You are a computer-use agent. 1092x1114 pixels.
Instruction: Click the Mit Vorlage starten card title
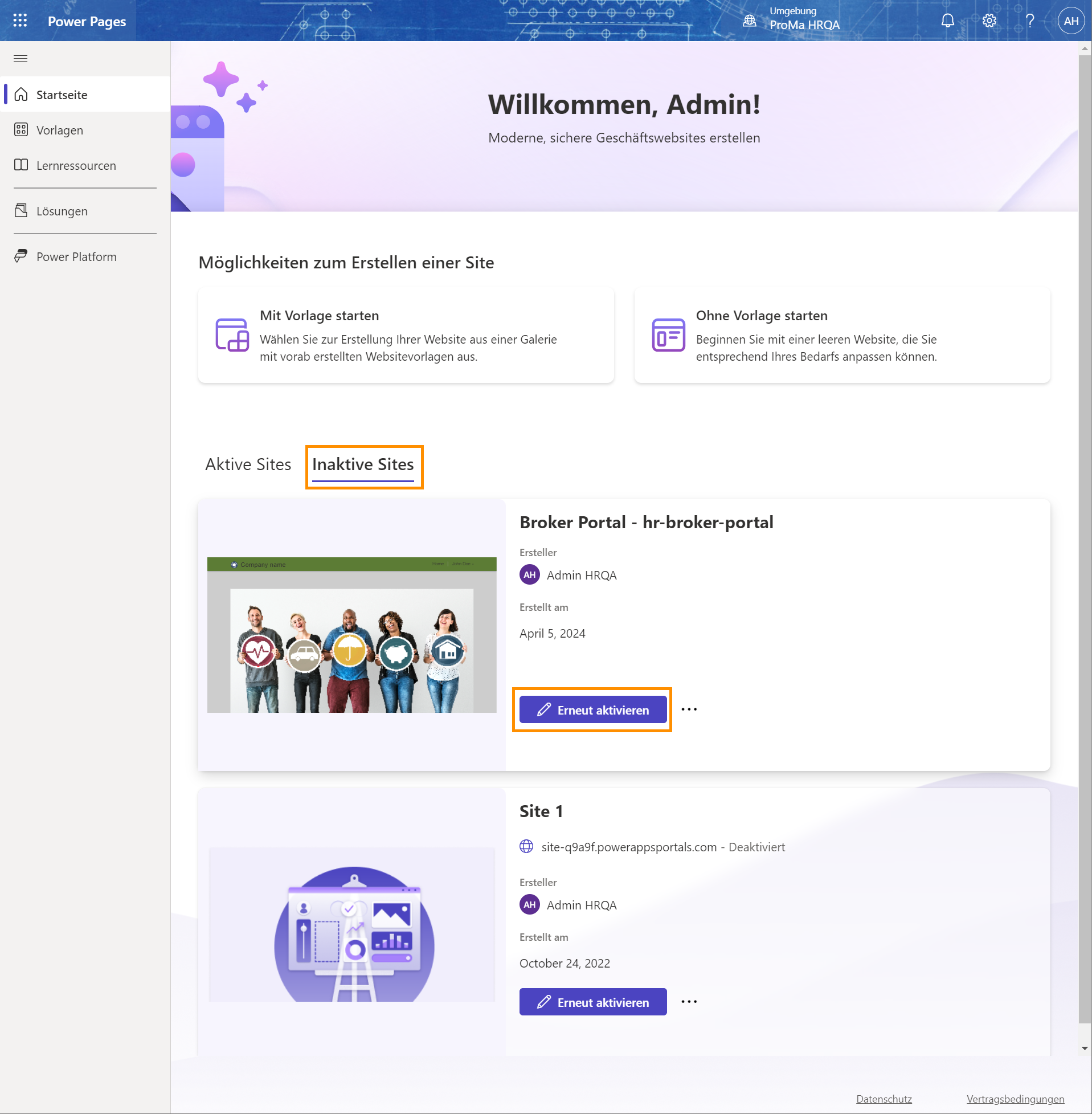pyautogui.click(x=320, y=316)
